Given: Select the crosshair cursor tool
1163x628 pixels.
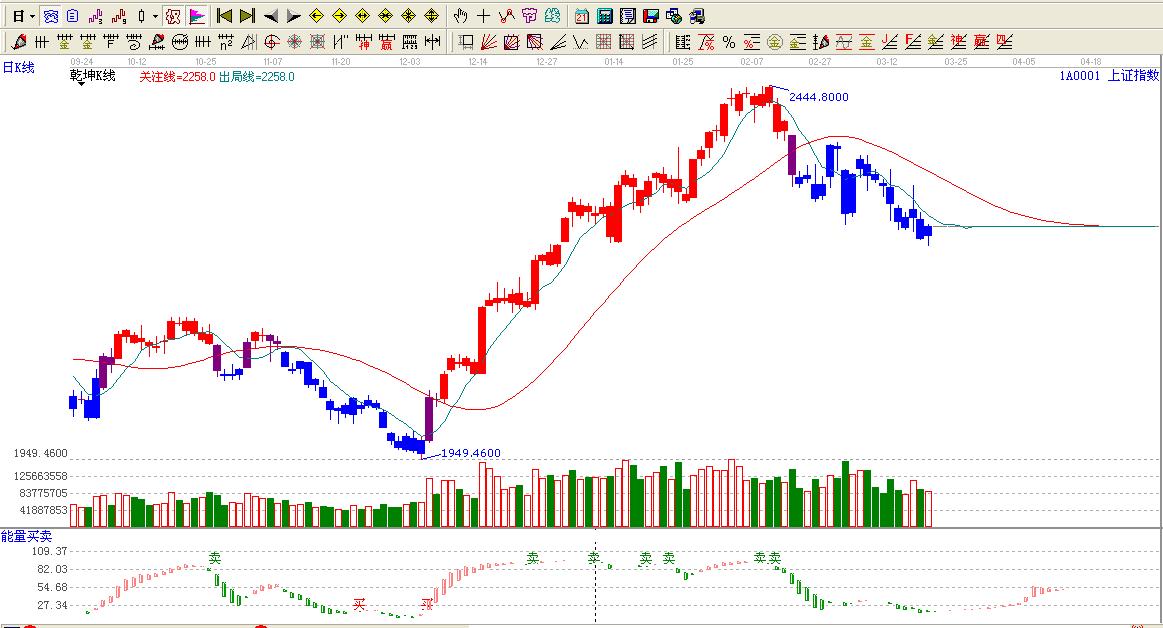Looking at the screenshot, I should coord(483,16).
